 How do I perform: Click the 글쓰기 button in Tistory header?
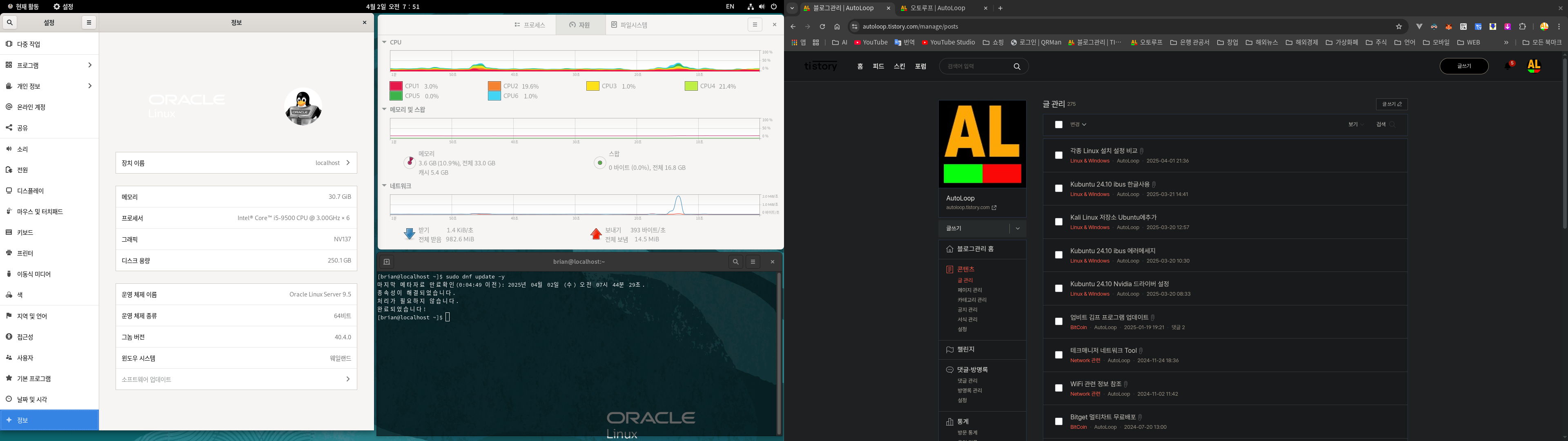[x=1463, y=66]
